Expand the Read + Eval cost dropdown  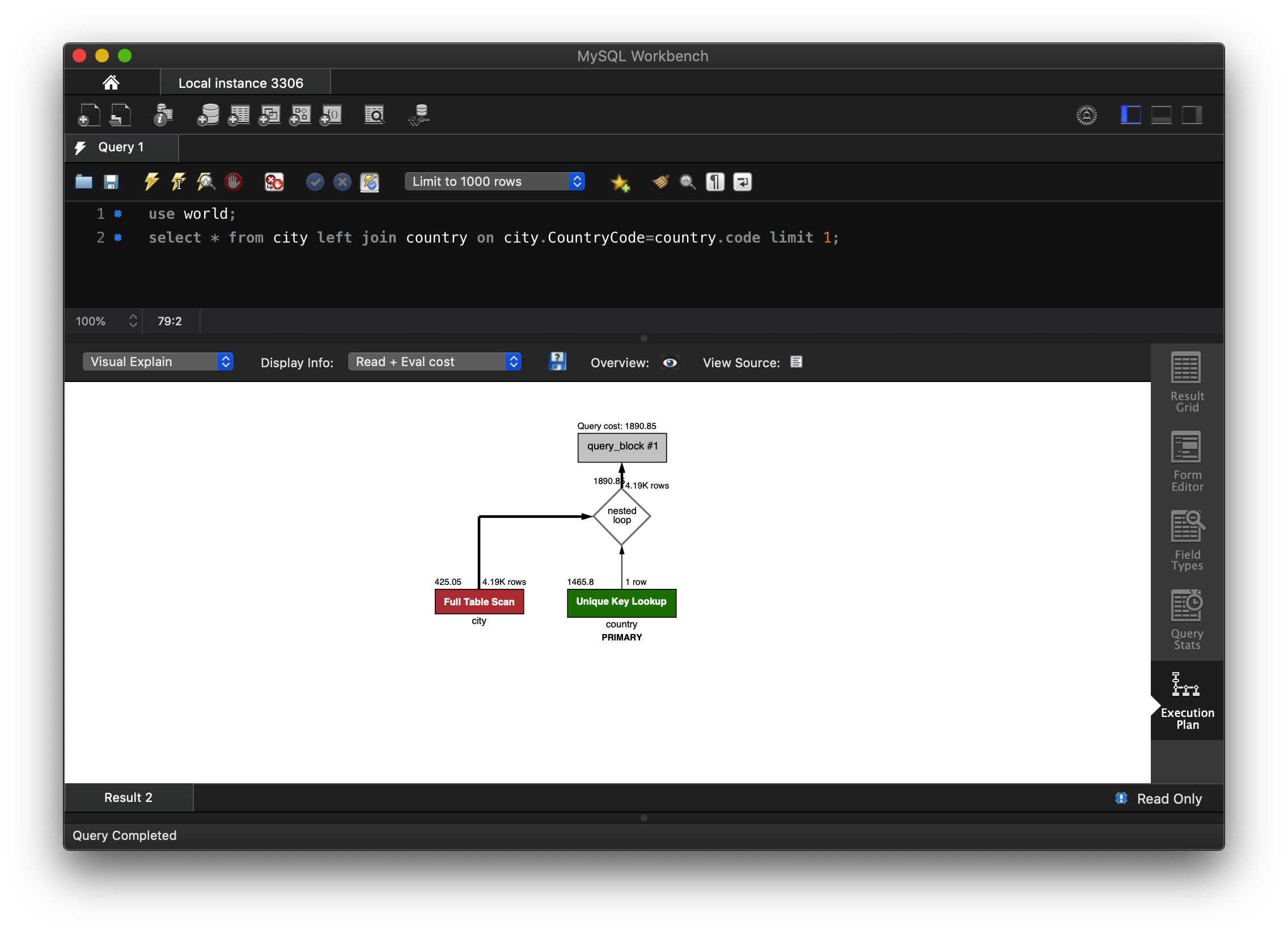[x=434, y=362]
